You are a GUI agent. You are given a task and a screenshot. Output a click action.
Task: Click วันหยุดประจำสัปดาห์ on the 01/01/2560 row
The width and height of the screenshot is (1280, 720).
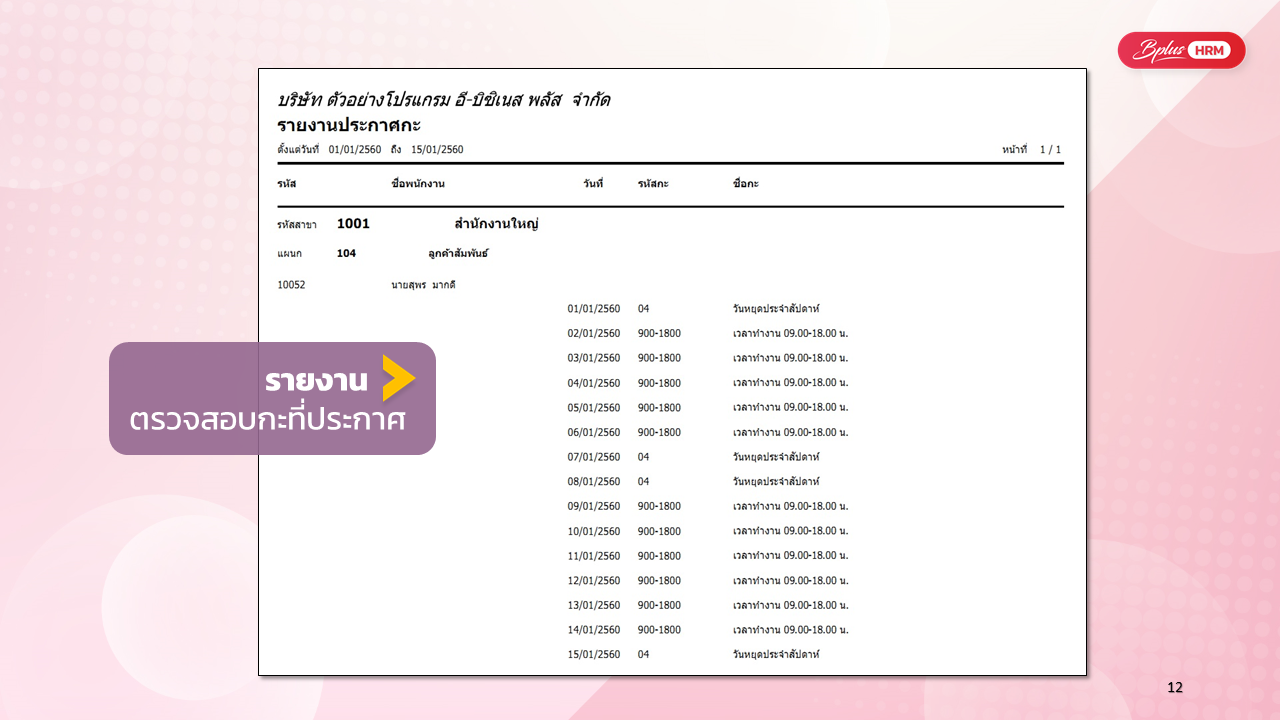click(776, 309)
